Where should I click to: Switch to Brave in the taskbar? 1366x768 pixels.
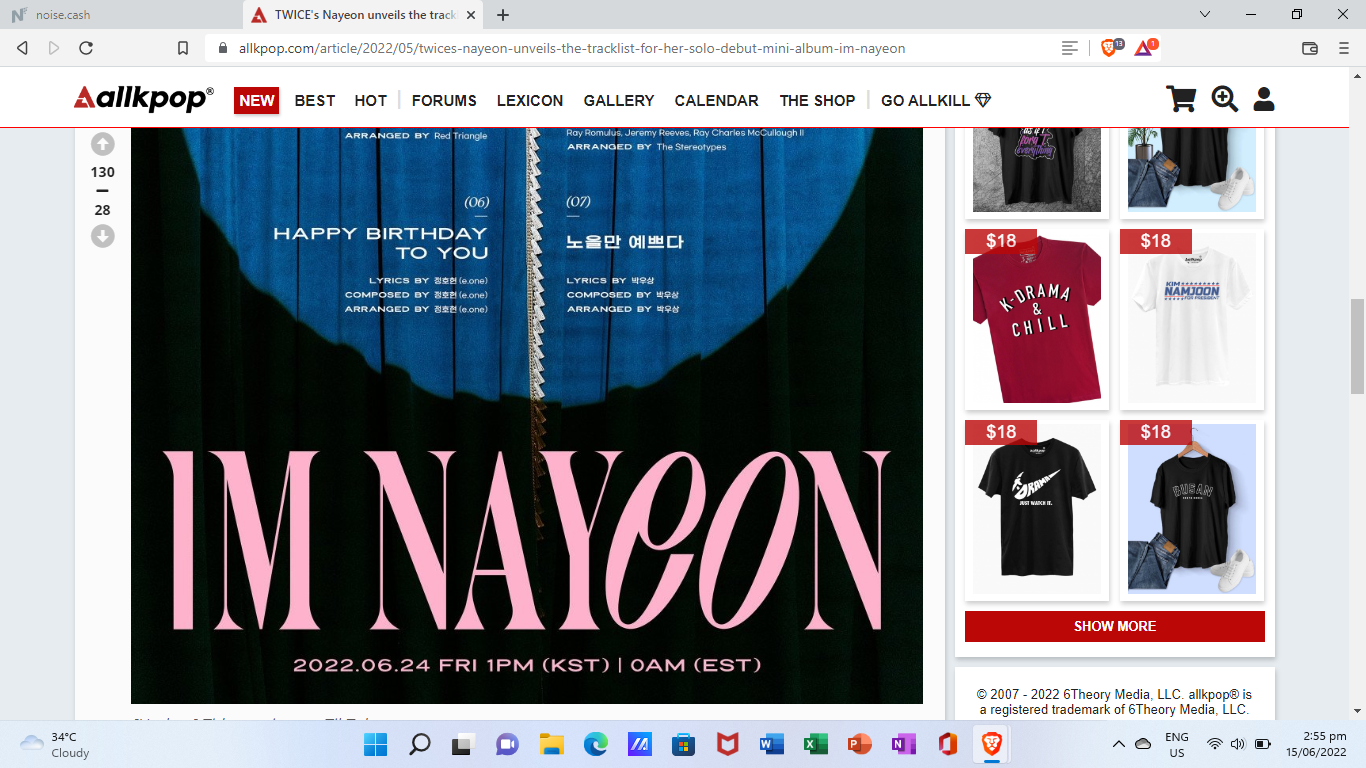pyautogui.click(x=991, y=744)
